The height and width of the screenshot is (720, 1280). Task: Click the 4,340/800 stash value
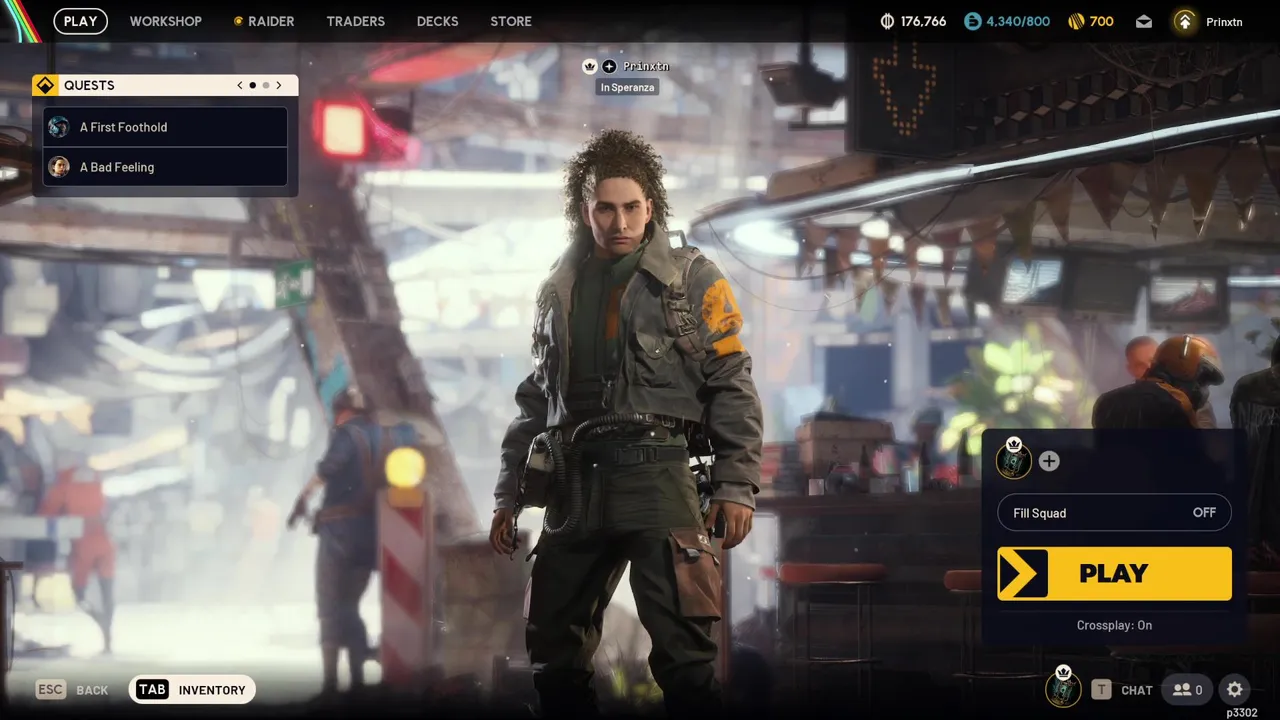[1018, 21]
